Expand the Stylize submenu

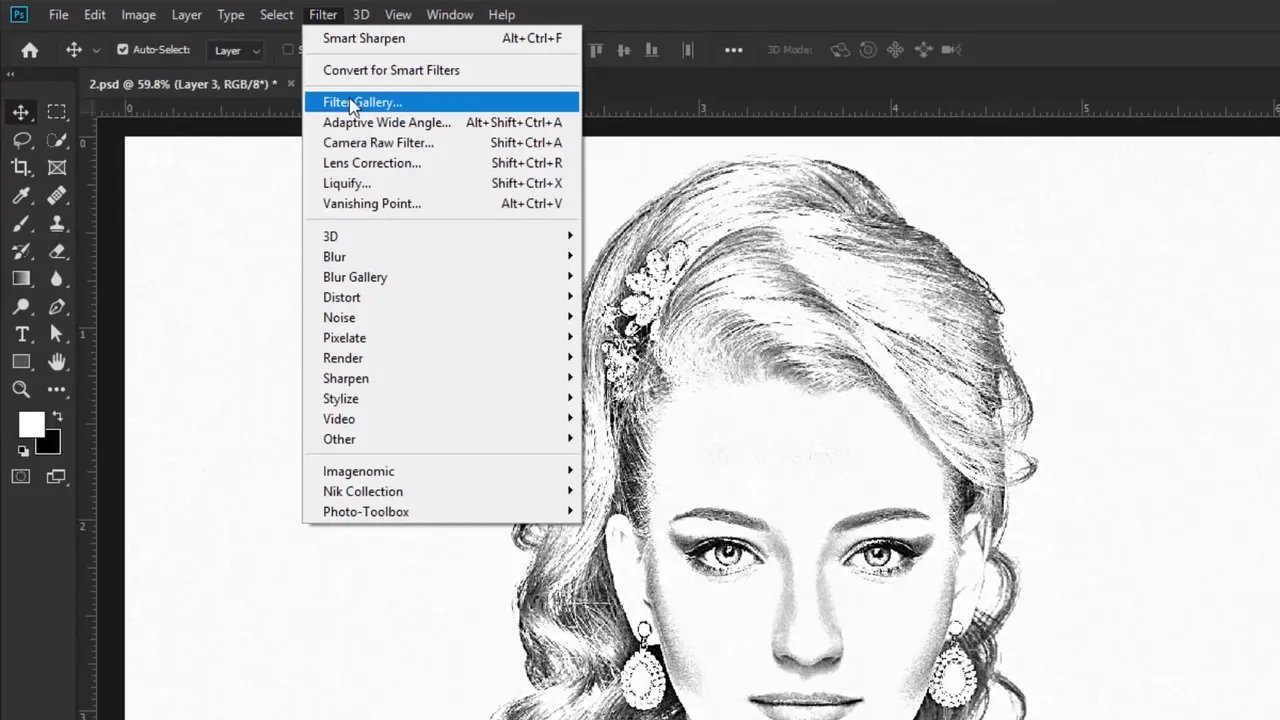(440, 398)
